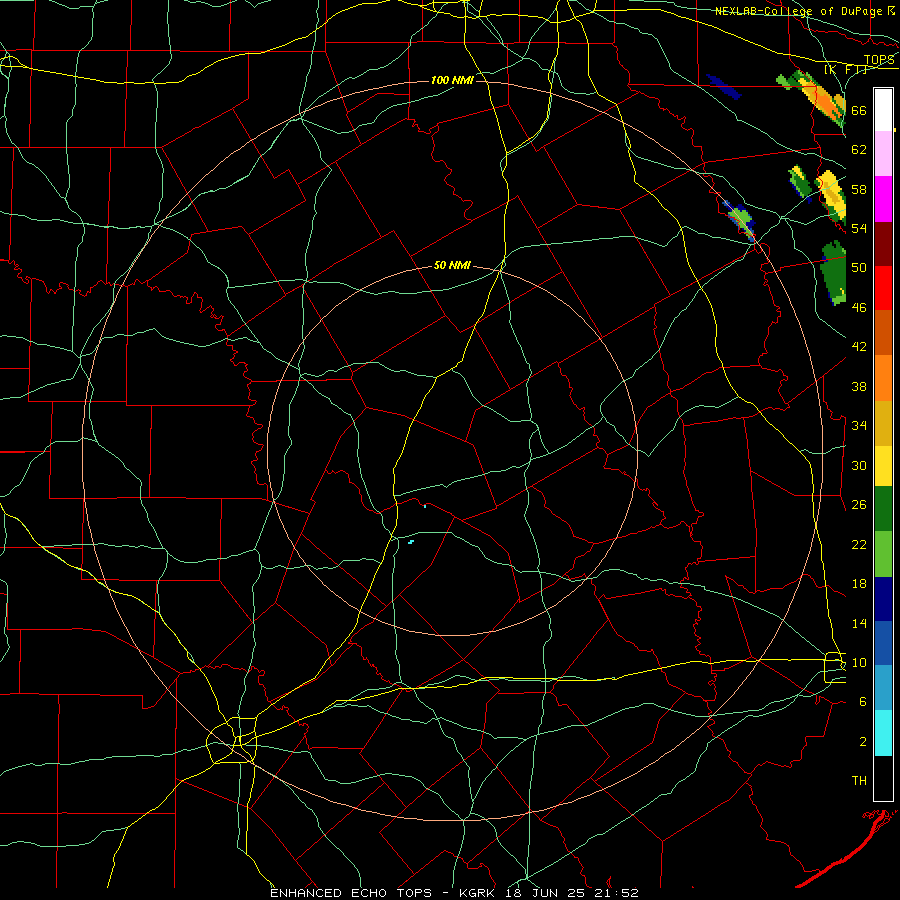900x900 pixels.
Task: Click the '58' legend value
Action: coord(859,189)
